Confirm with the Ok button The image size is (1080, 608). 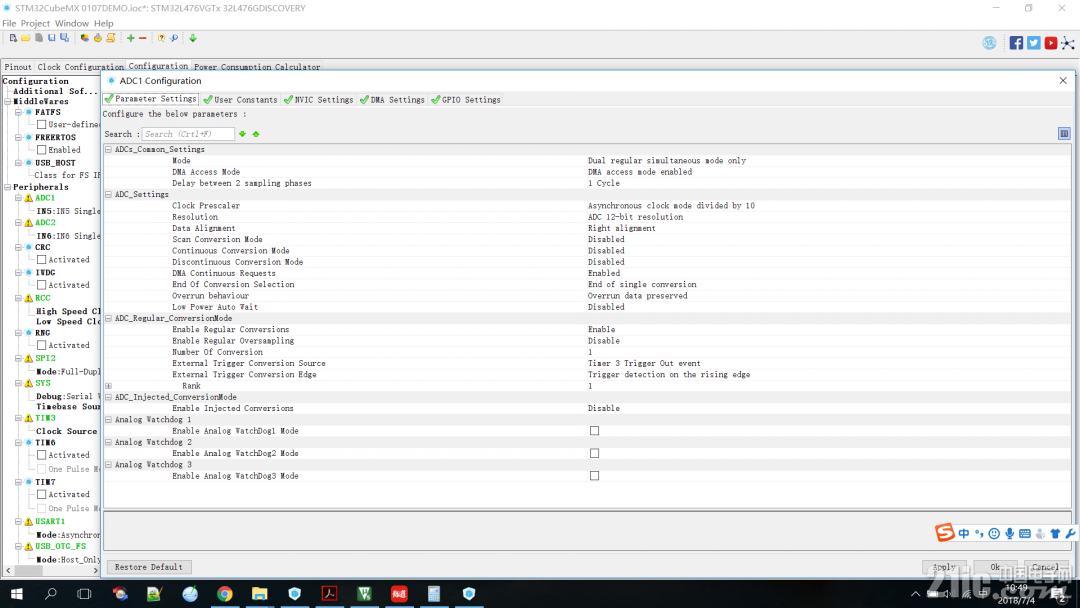click(x=995, y=567)
